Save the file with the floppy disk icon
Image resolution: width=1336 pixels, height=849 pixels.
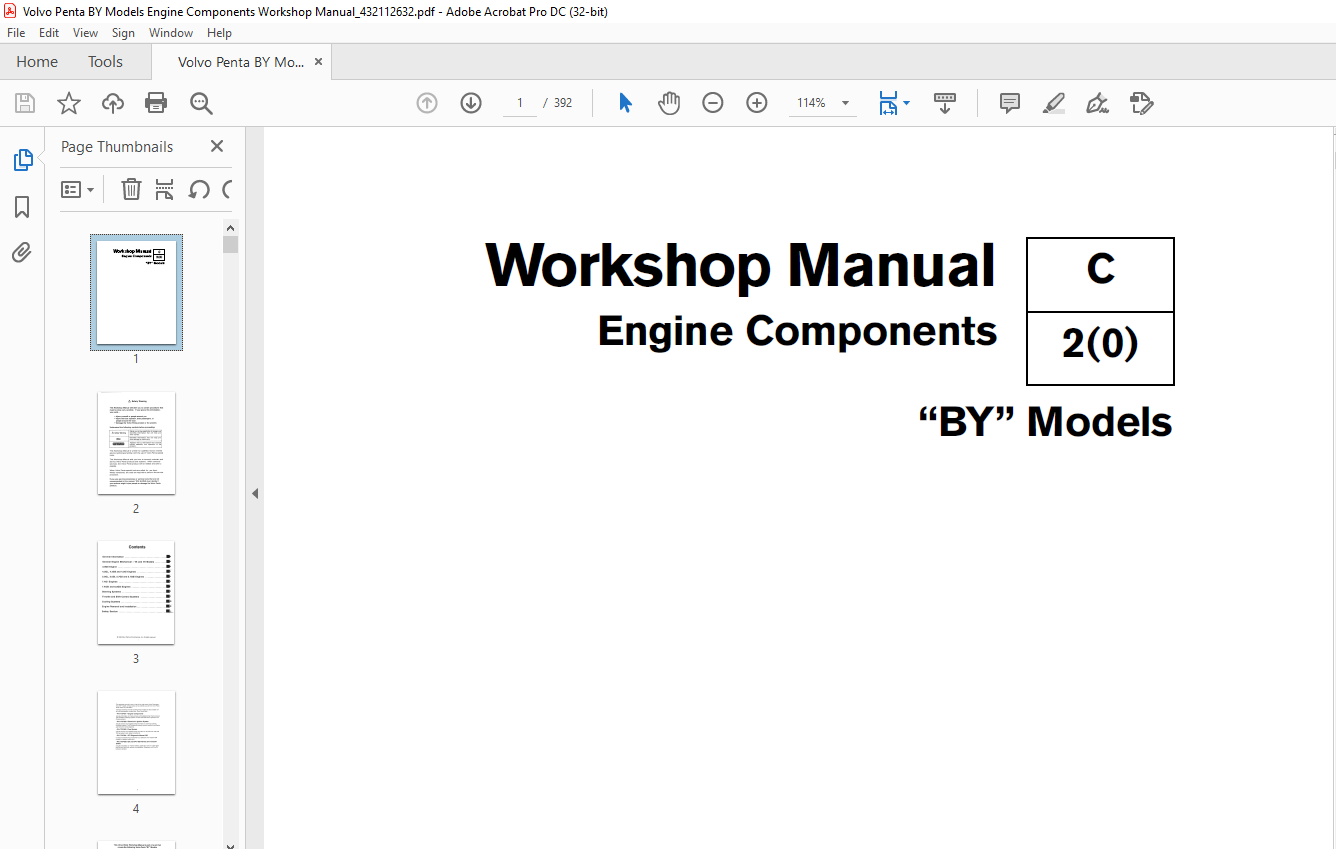click(x=25, y=103)
